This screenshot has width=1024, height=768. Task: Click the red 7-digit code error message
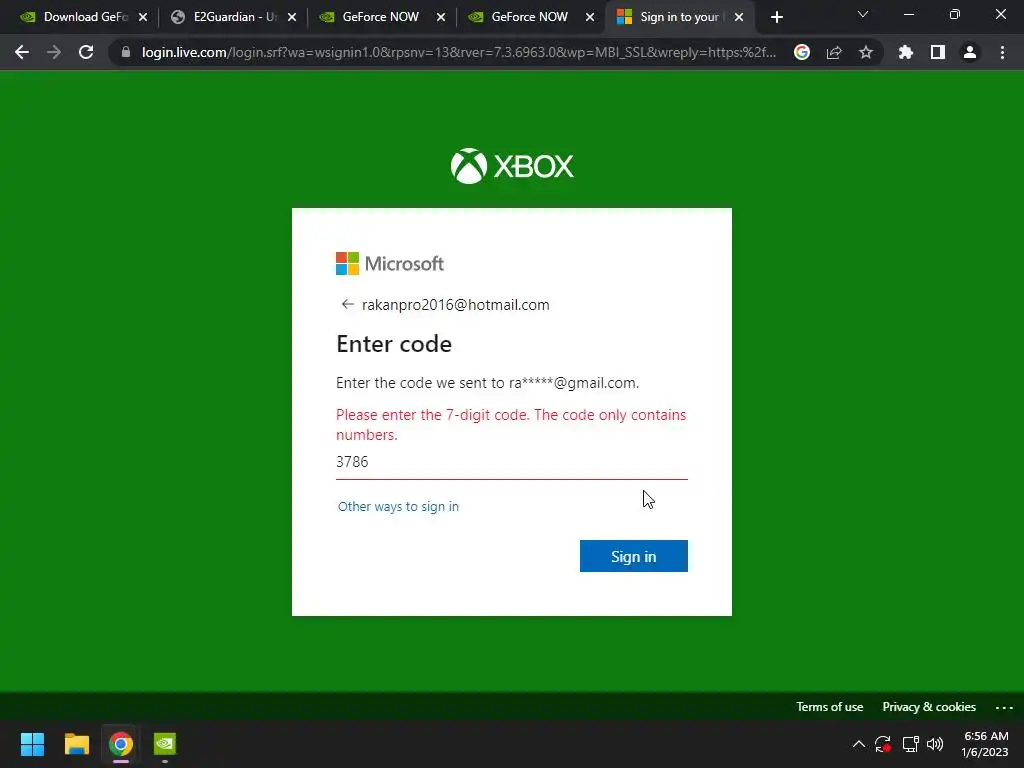[511, 424]
